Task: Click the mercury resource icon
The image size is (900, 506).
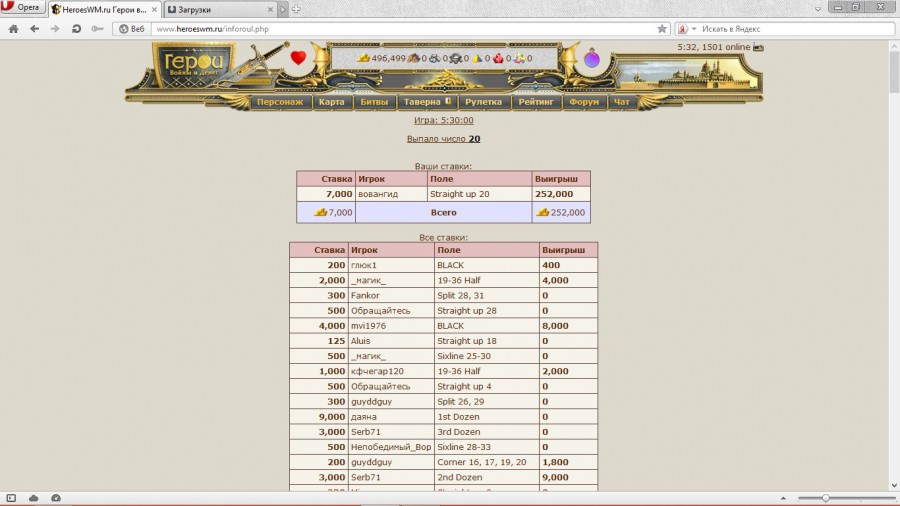Action: [x=456, y=58]
